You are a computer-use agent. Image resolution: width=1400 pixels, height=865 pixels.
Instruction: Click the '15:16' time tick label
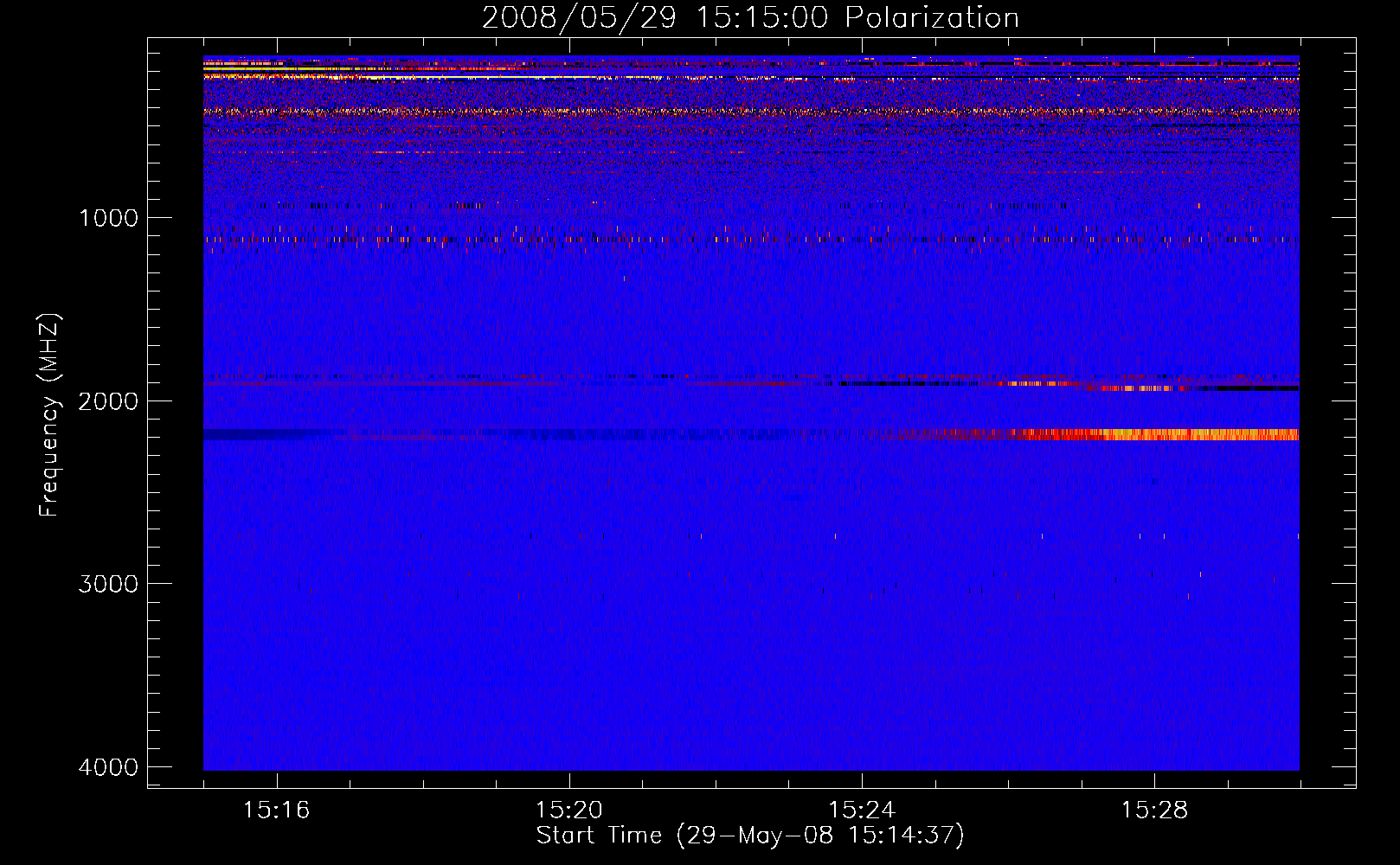click(x=276, y=811)
